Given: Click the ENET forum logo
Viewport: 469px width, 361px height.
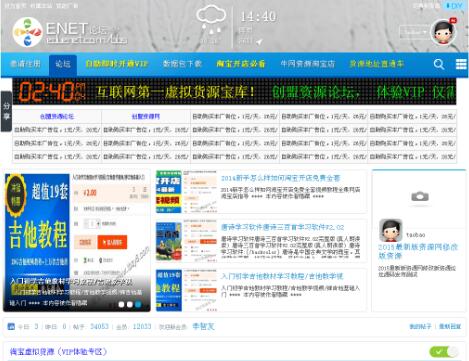Looking at the screenshot, I should (x=70, y=32).
